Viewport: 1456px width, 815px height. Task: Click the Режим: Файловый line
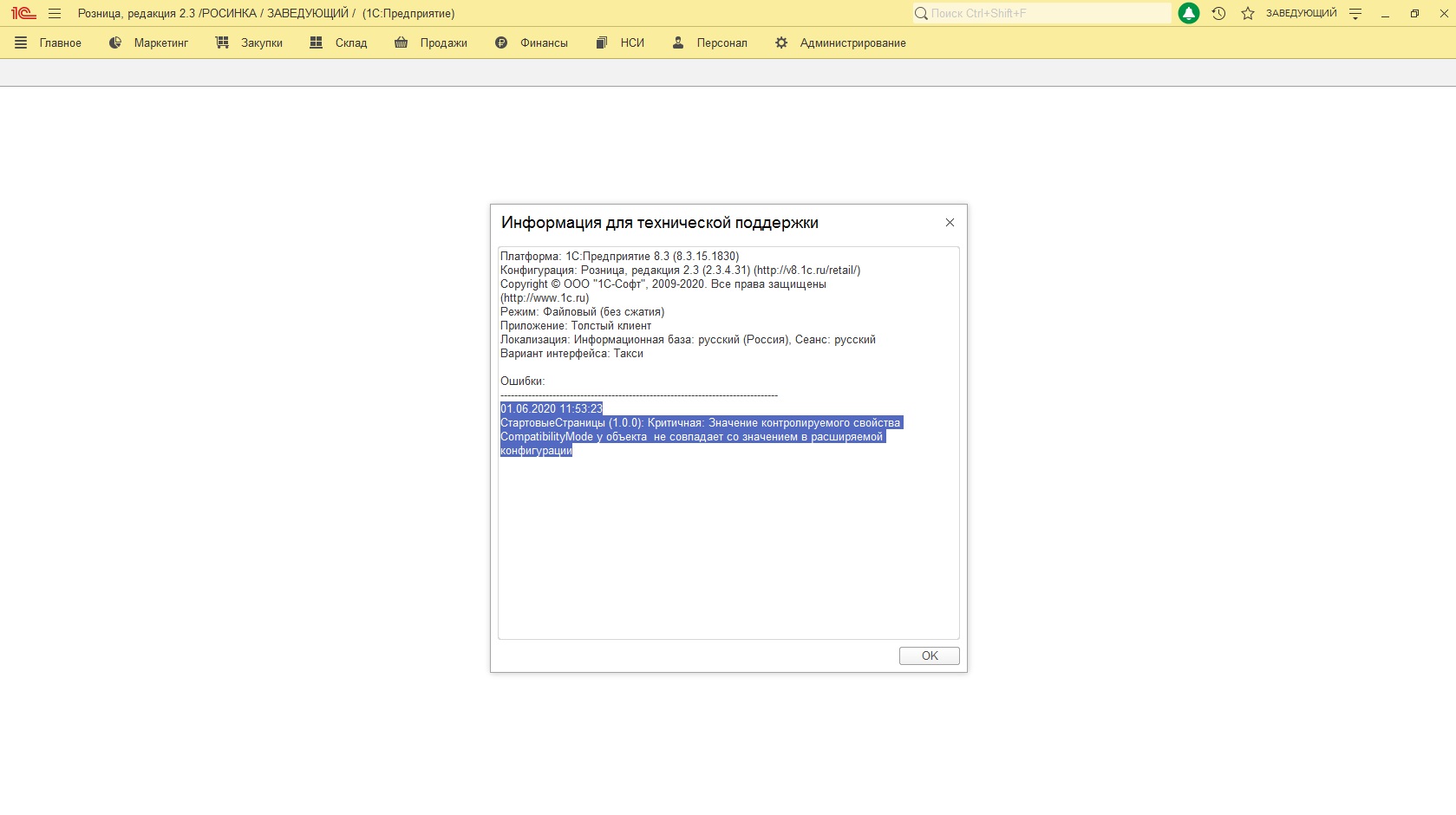pyautogui.click(x=582, y=312)
